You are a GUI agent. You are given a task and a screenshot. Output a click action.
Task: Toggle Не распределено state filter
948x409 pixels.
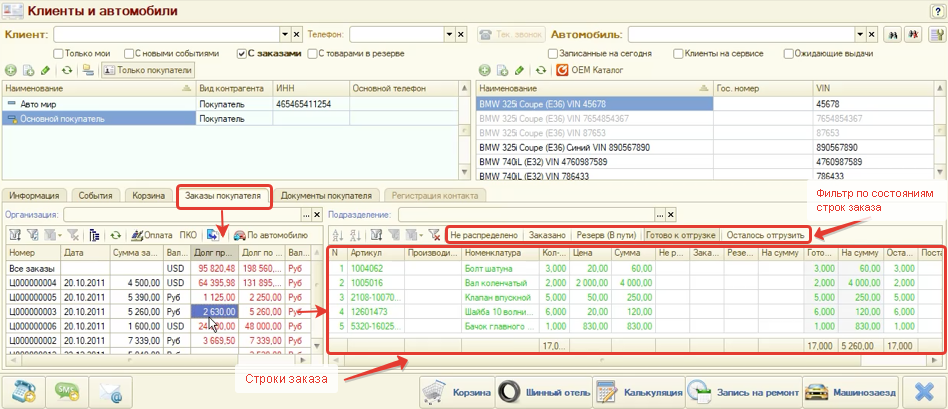pos(484,235)
